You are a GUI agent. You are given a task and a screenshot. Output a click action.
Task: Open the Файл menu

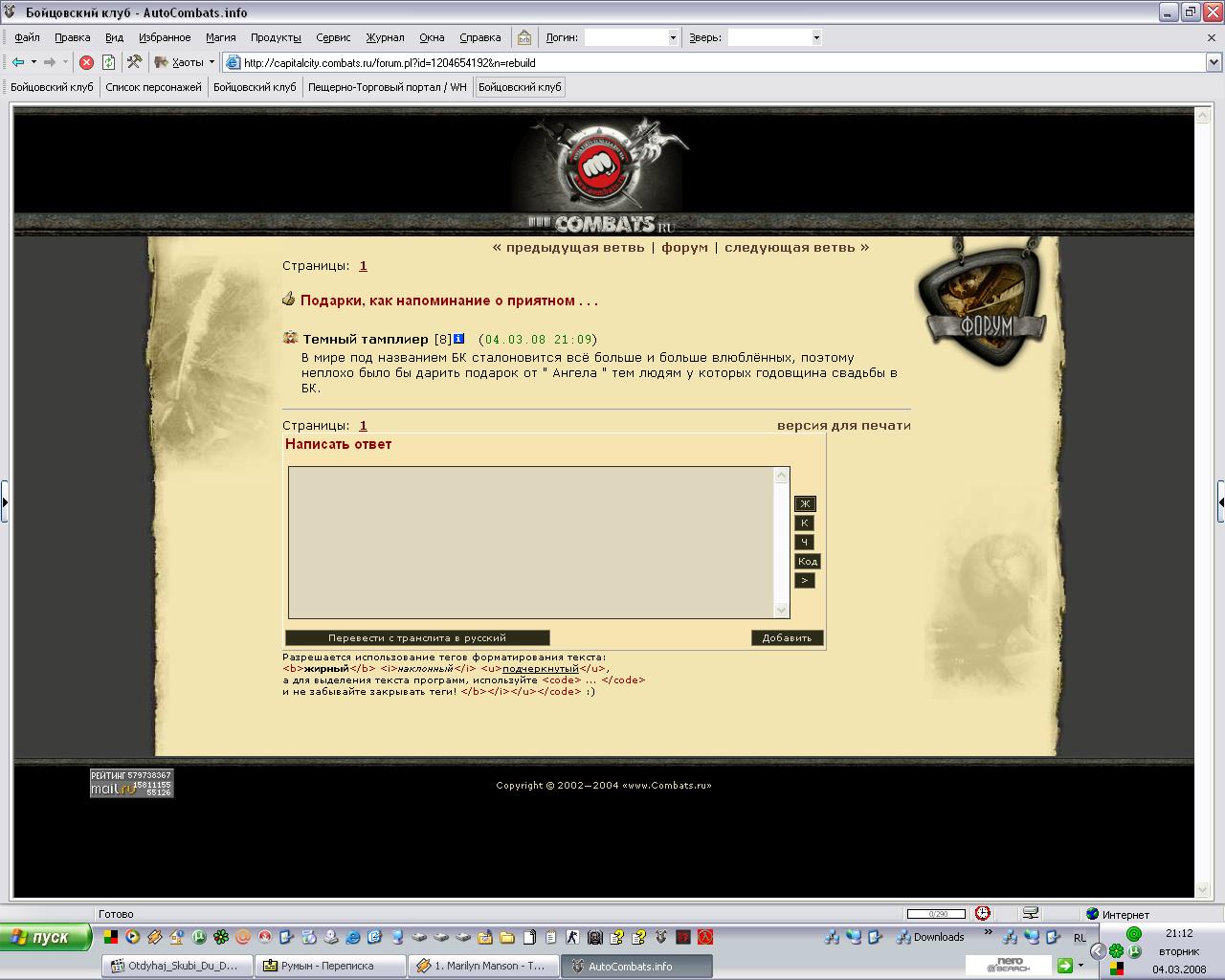[27, 37]
